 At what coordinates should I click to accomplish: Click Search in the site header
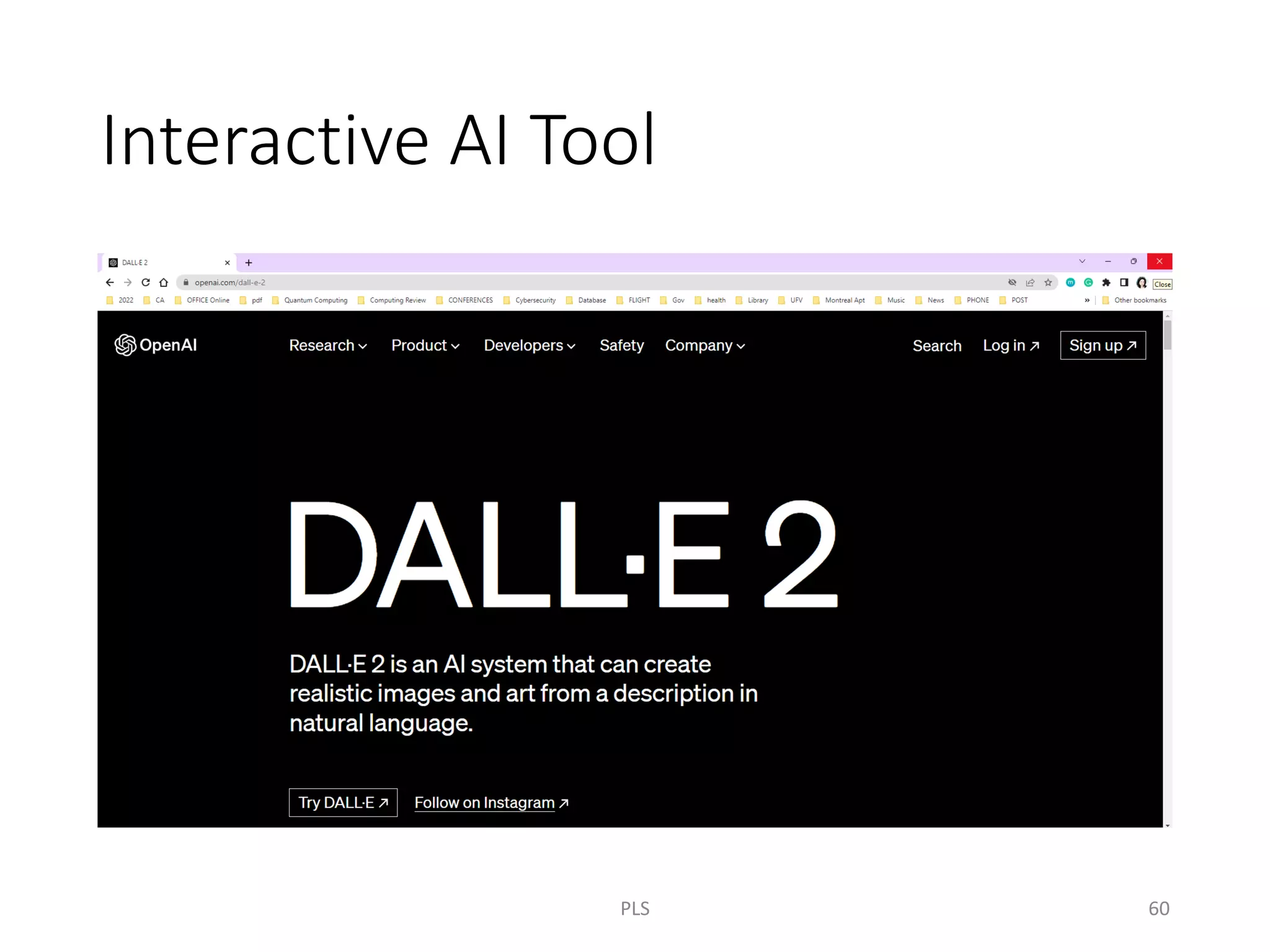[937, 346]
